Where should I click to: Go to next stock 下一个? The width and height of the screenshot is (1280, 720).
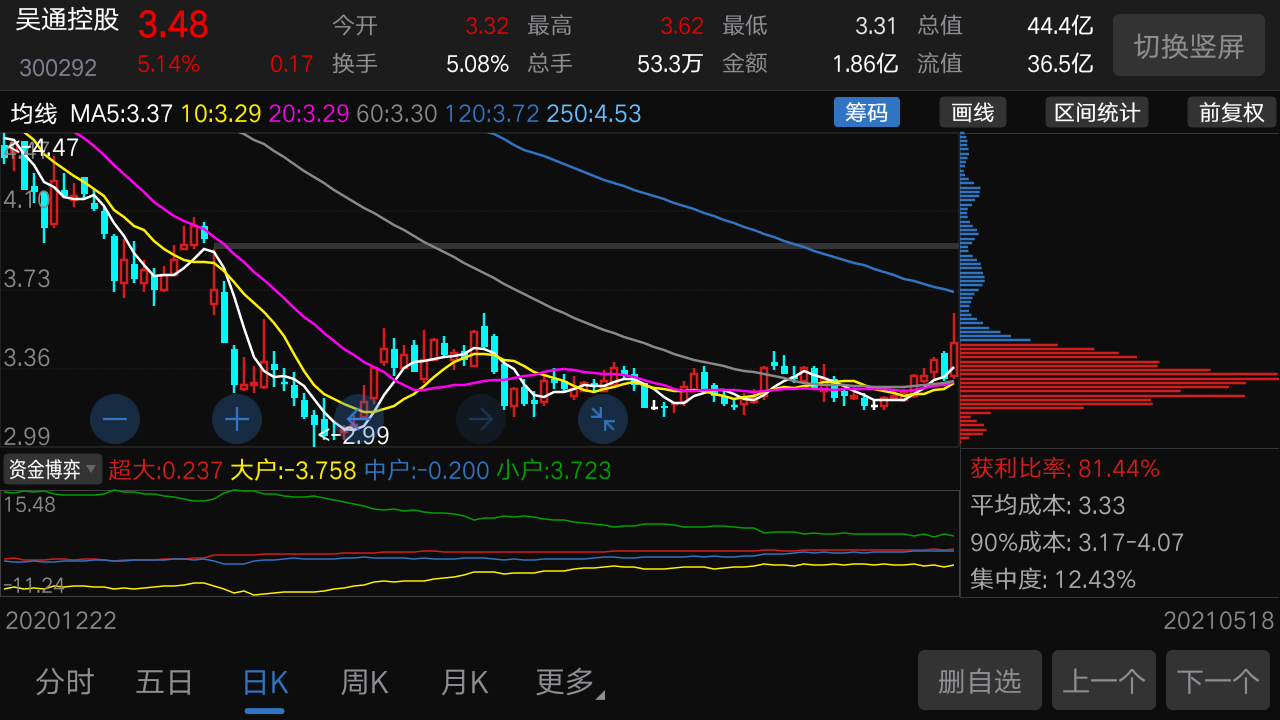coord(1218,681)
